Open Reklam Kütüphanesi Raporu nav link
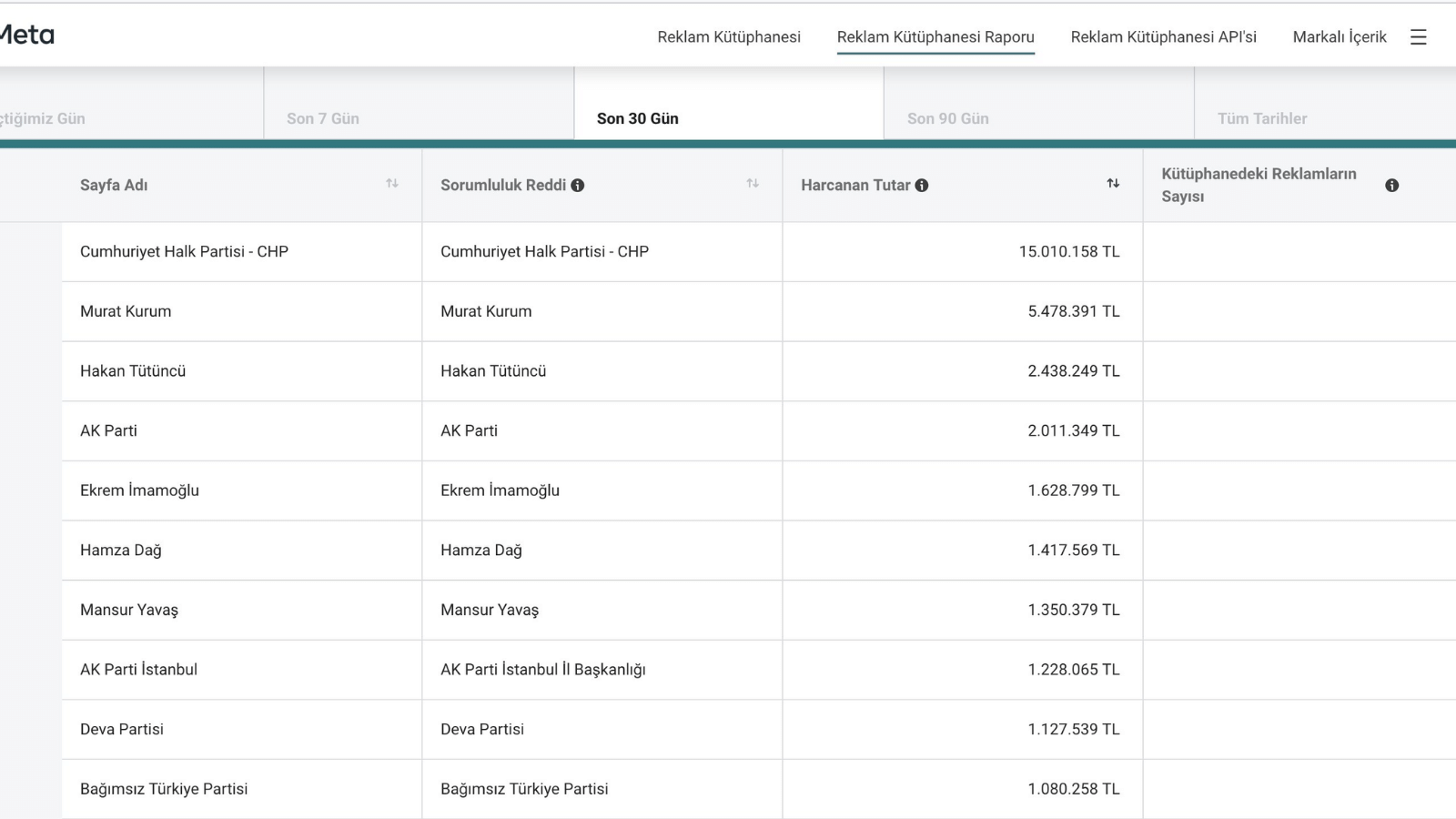This screenshot has height=819, width=1456. [x=935, y=37]
